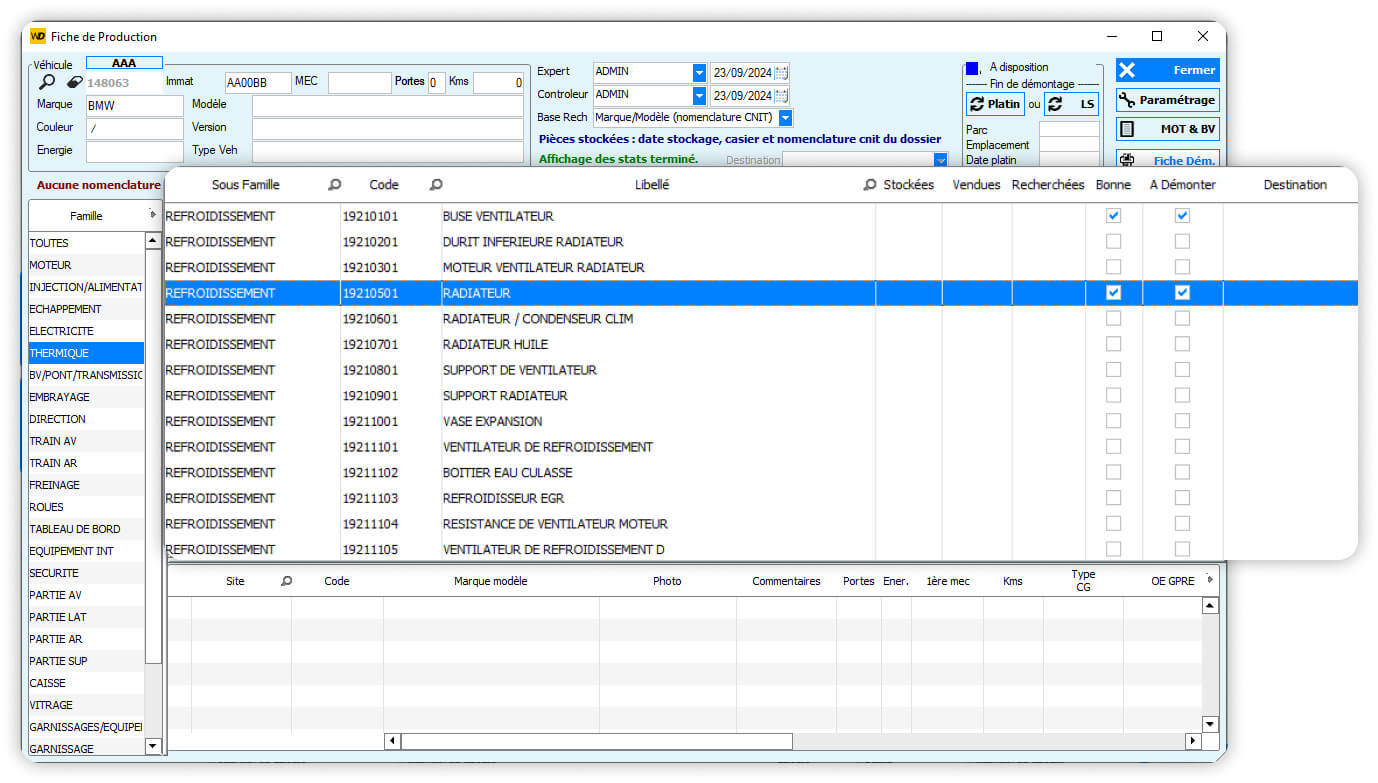This screenshot has width=1378, height=783.
Task: Open the calendar icon on the Expert date
Action: [781, 73]
